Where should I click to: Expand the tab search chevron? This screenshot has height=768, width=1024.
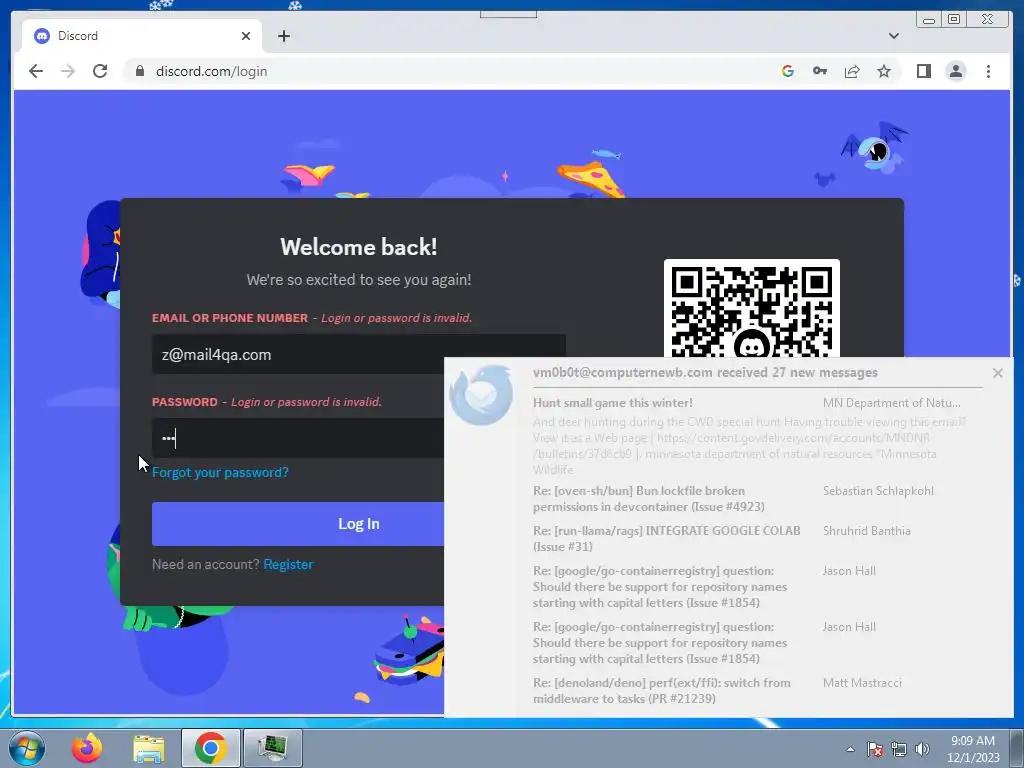click(x=893, y=36)
